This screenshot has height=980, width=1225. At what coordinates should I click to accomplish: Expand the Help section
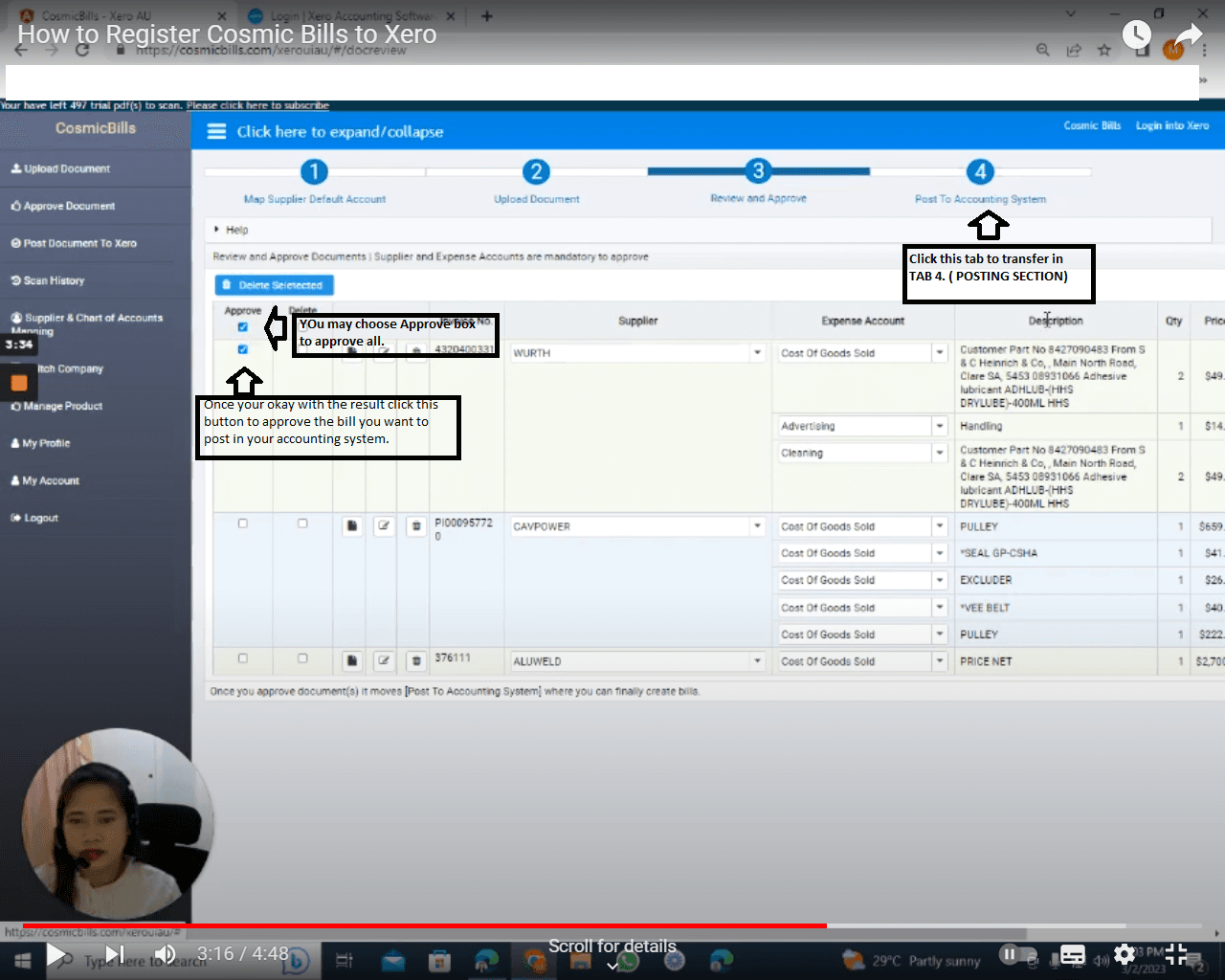click(x=231, y=230)
